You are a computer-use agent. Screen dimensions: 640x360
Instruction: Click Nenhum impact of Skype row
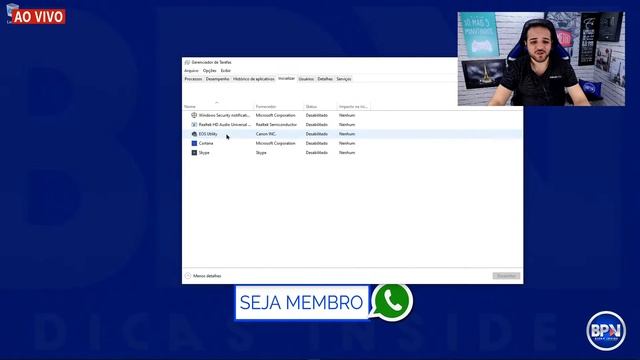click(347, 153)
